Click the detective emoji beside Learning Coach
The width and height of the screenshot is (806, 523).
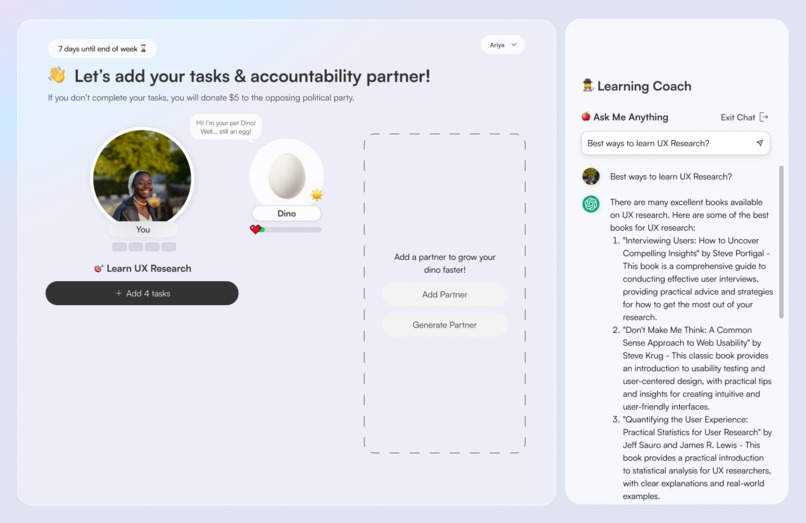coord(588,85)
